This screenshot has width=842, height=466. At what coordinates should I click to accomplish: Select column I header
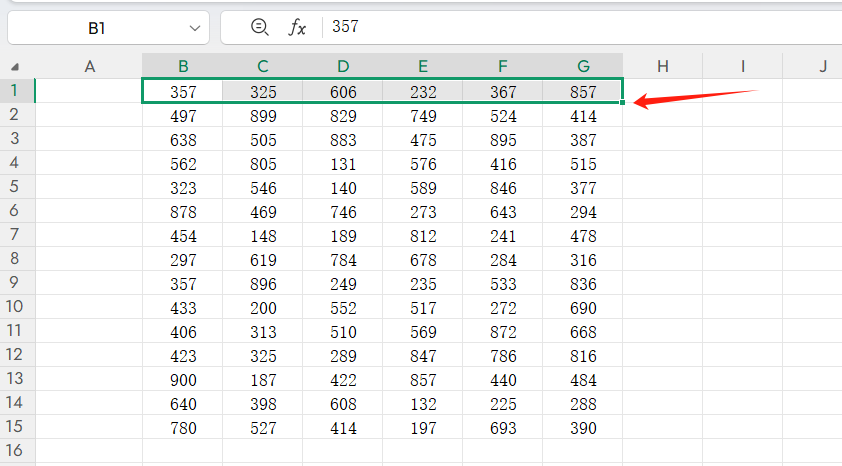coord(743,66)
